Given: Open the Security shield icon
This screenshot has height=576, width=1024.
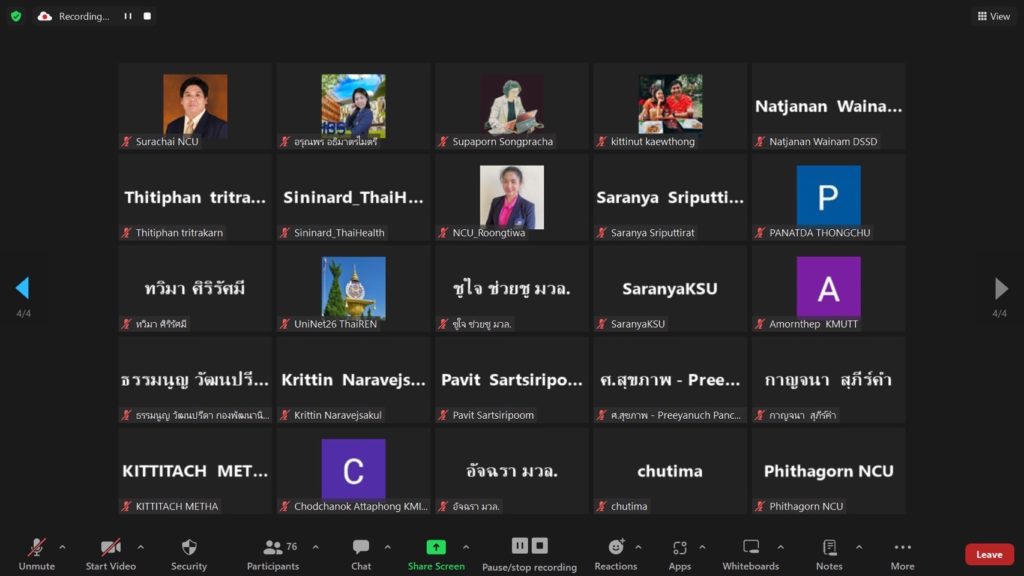Looking at the screenshot, I should click(188, 548).
